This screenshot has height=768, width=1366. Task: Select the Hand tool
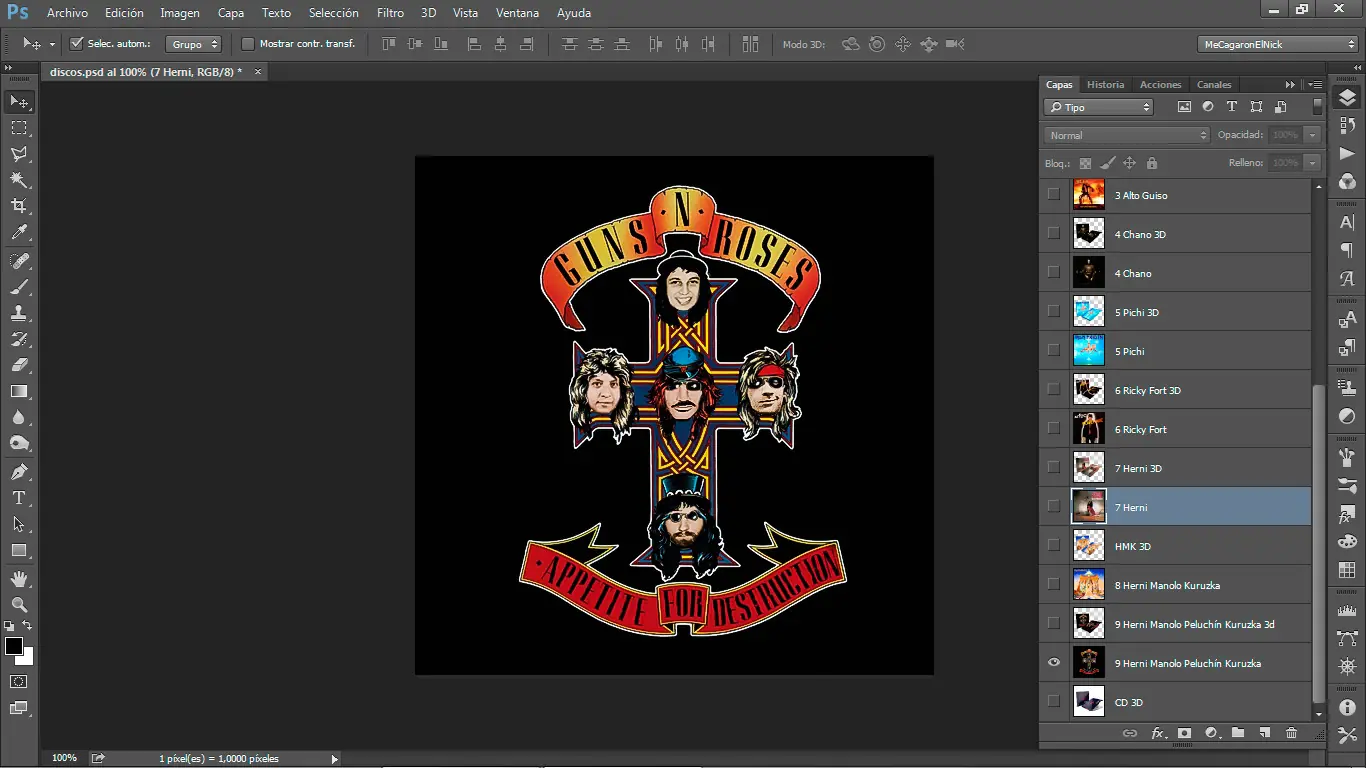(x=19, y=579)
